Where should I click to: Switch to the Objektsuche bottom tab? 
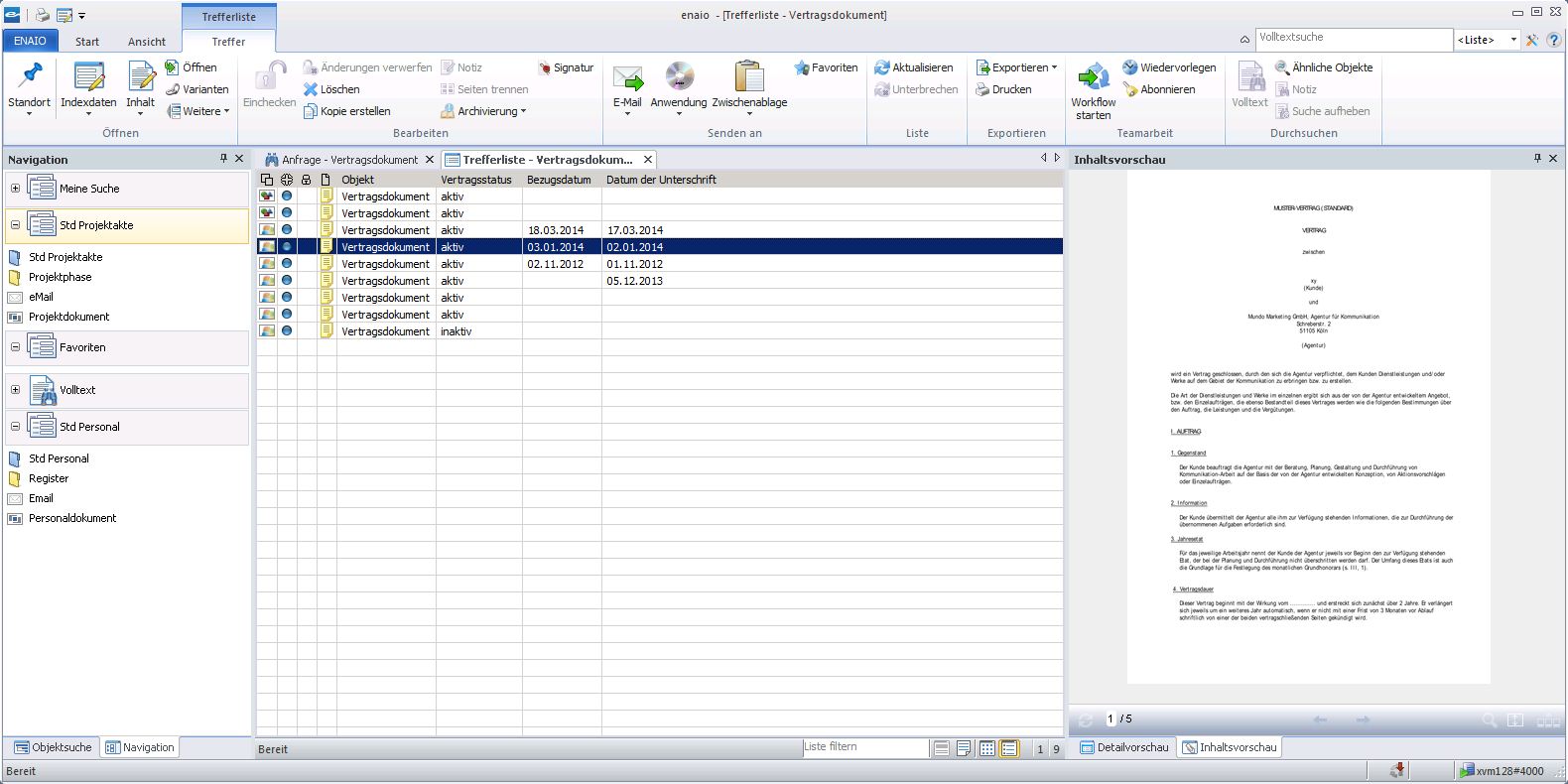pyautogui.click(x=54, y=747)
